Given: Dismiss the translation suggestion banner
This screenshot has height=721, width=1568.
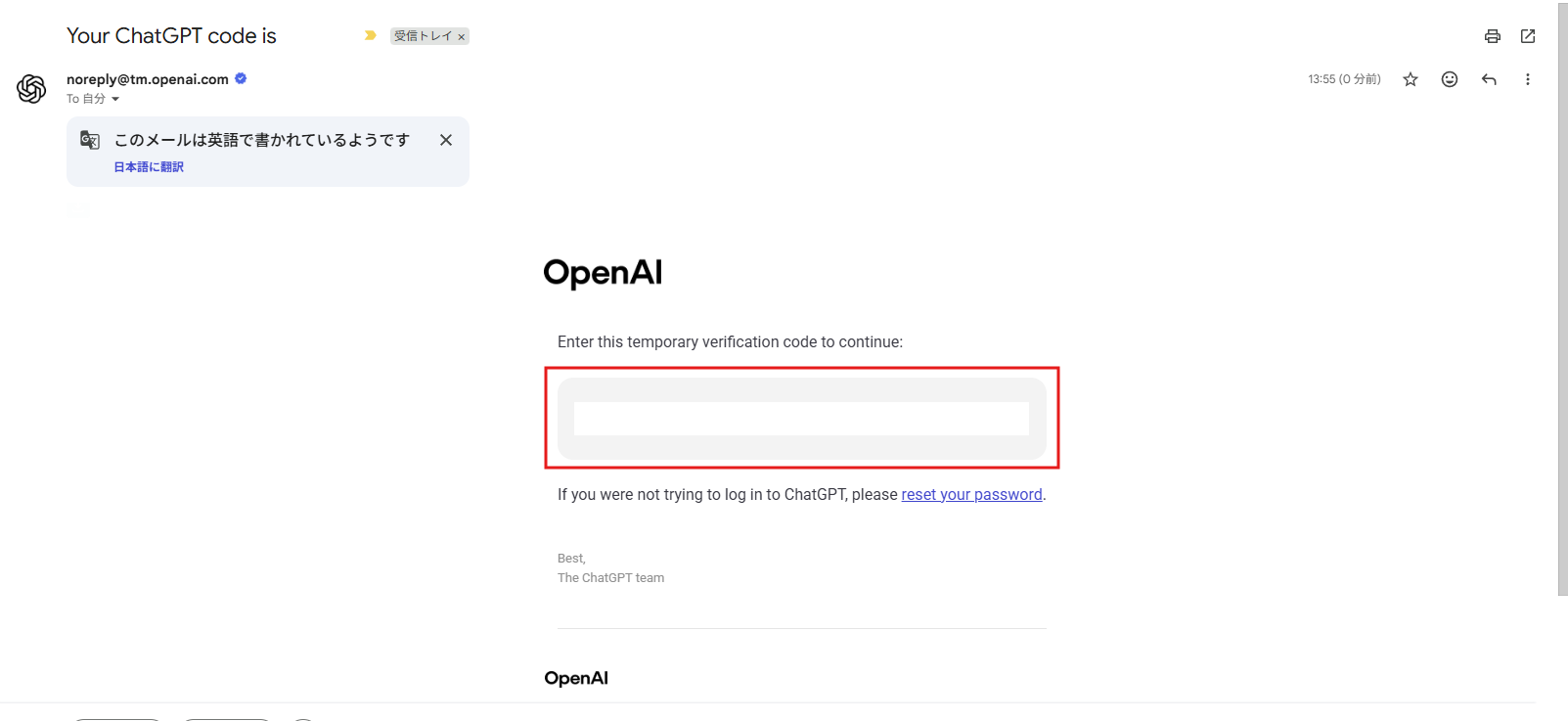Looking at the screenshot, I should pyautogui.click(x=446, y=140).
